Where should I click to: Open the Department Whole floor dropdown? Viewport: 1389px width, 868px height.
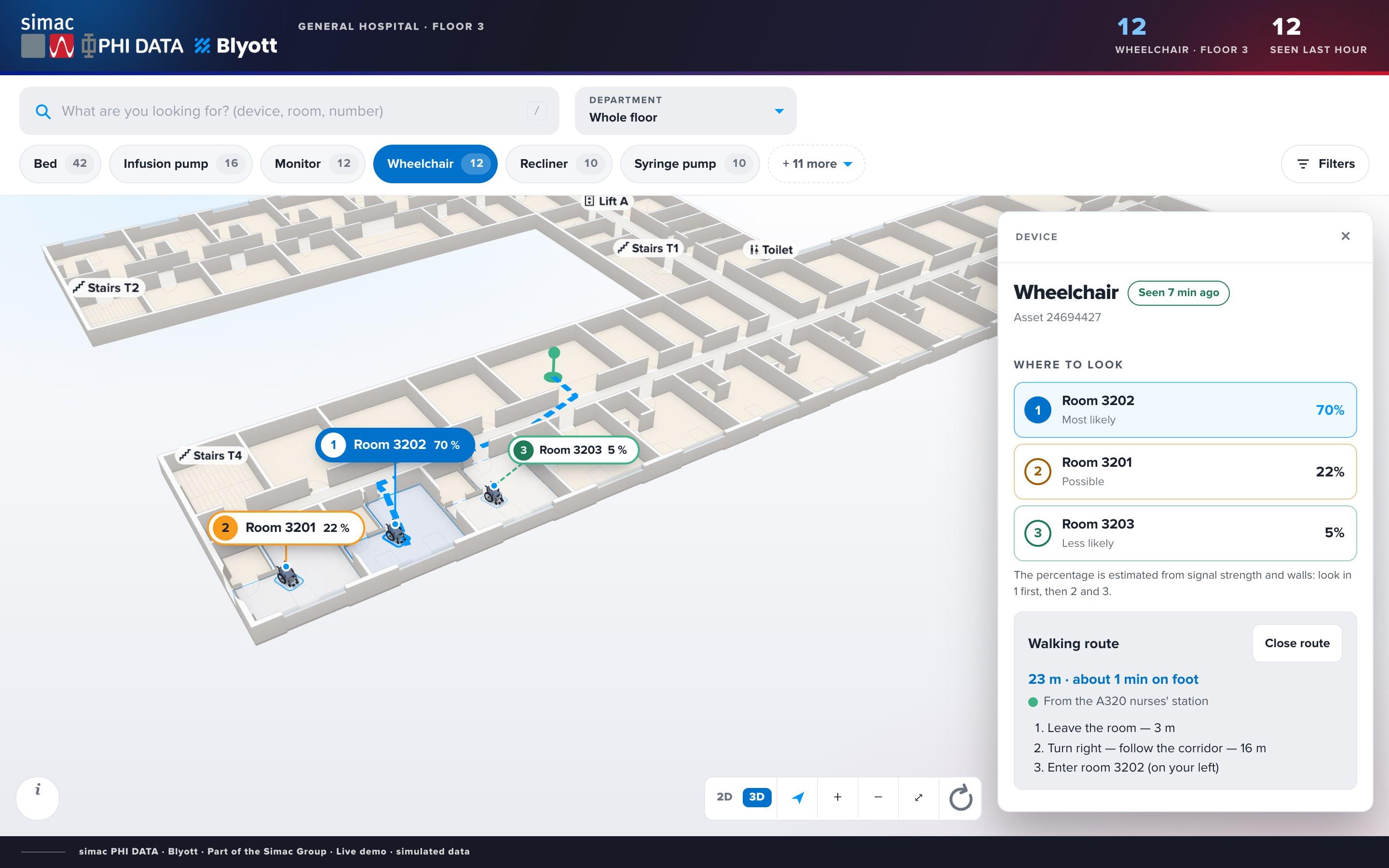pos(685,111)
